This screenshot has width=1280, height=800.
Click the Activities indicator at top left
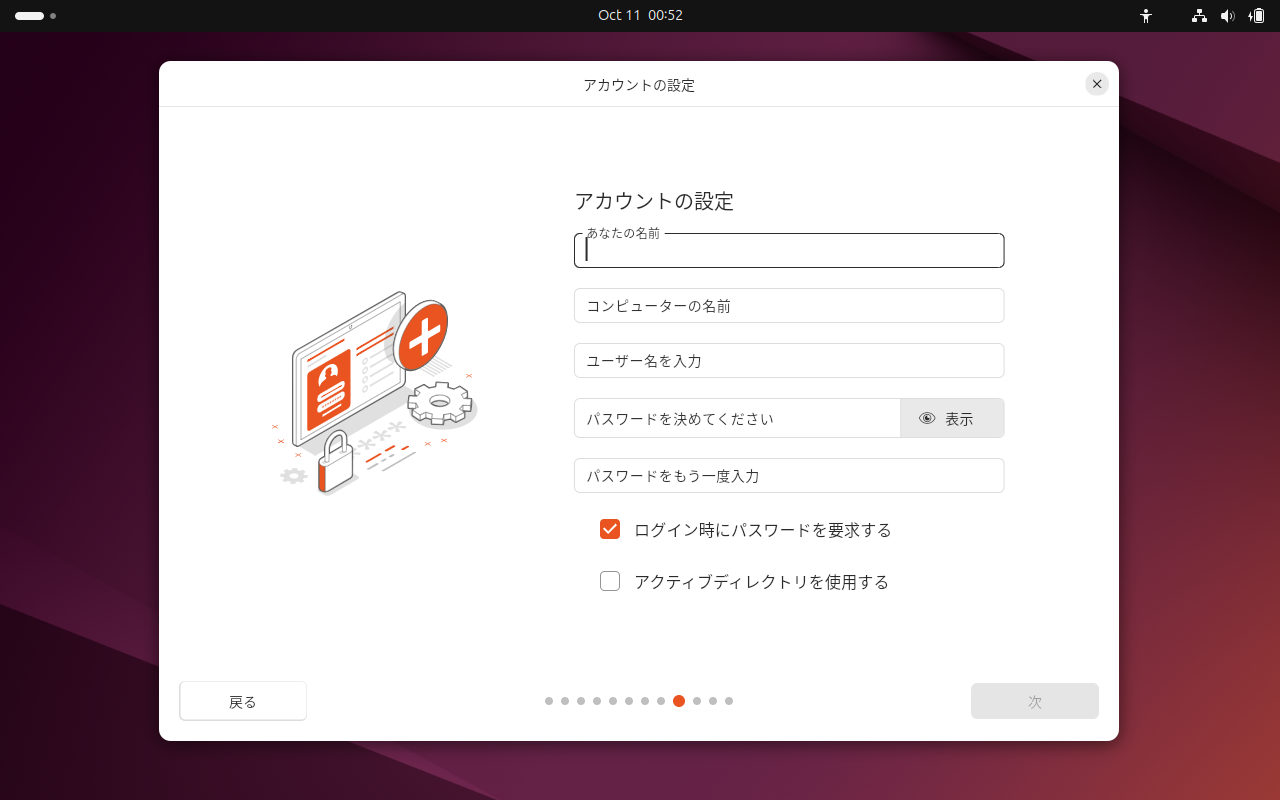pyautogui.click(x=30, y=15)
